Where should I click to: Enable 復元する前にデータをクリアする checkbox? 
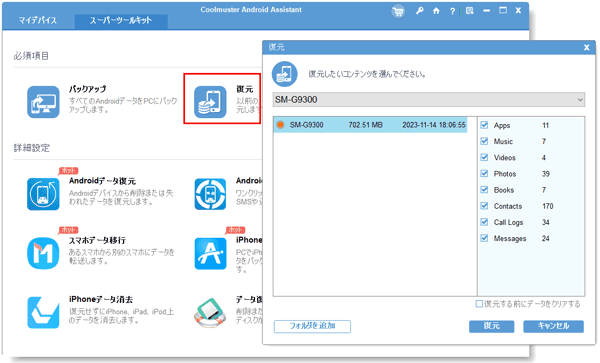click(x=479, y=304)
